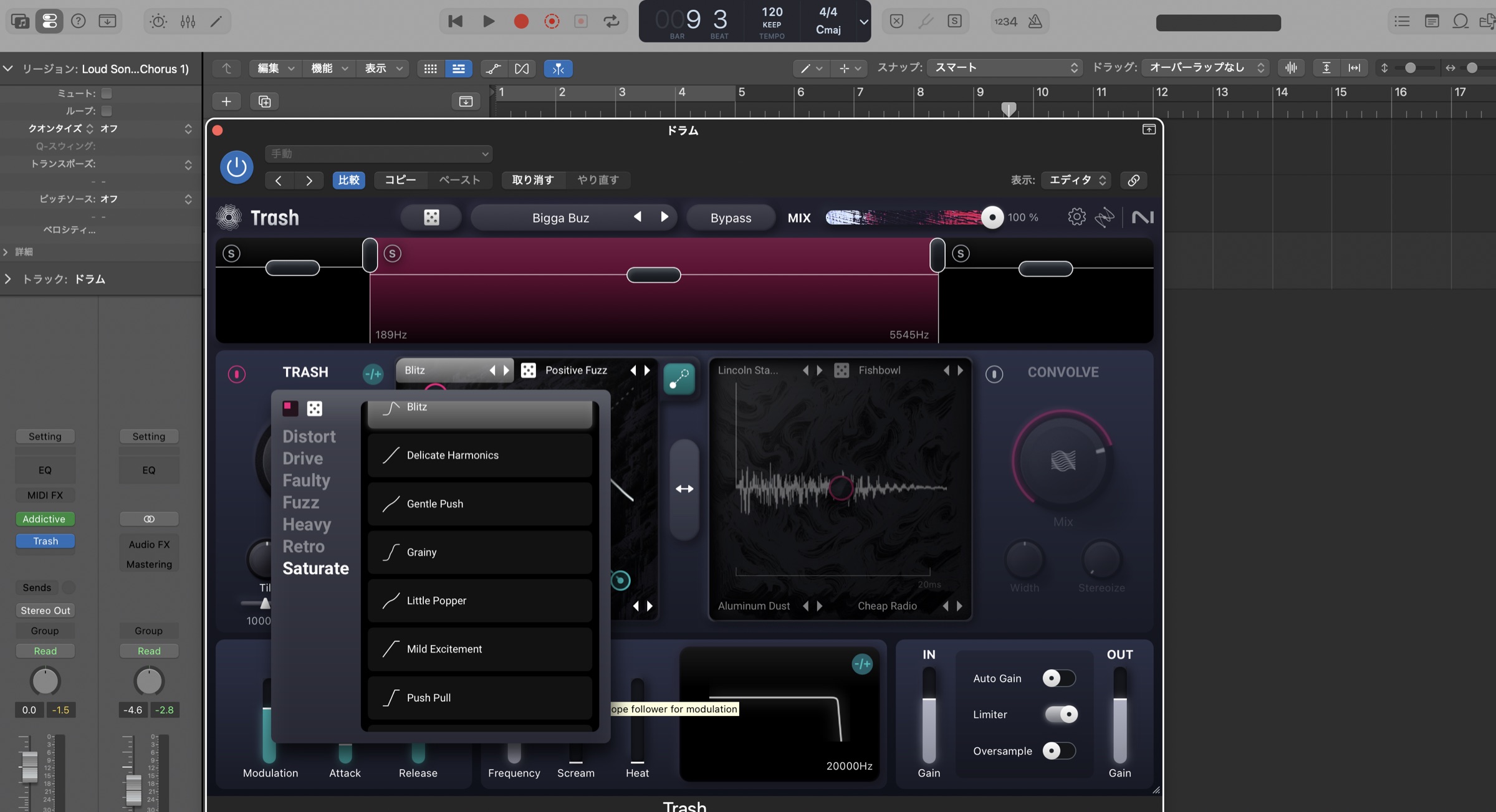Click the Record transport button
The image size is (1496, 812).
[x=521, y=21]
